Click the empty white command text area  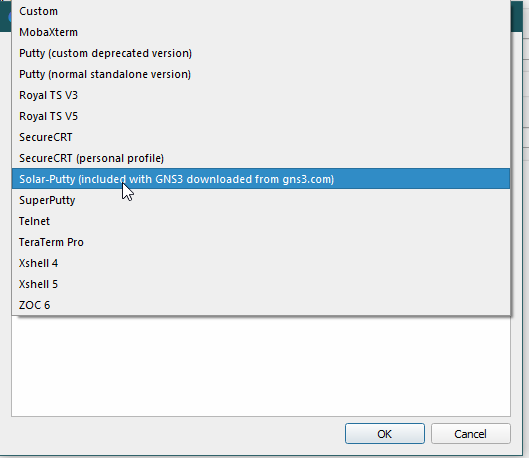[261, 366]
